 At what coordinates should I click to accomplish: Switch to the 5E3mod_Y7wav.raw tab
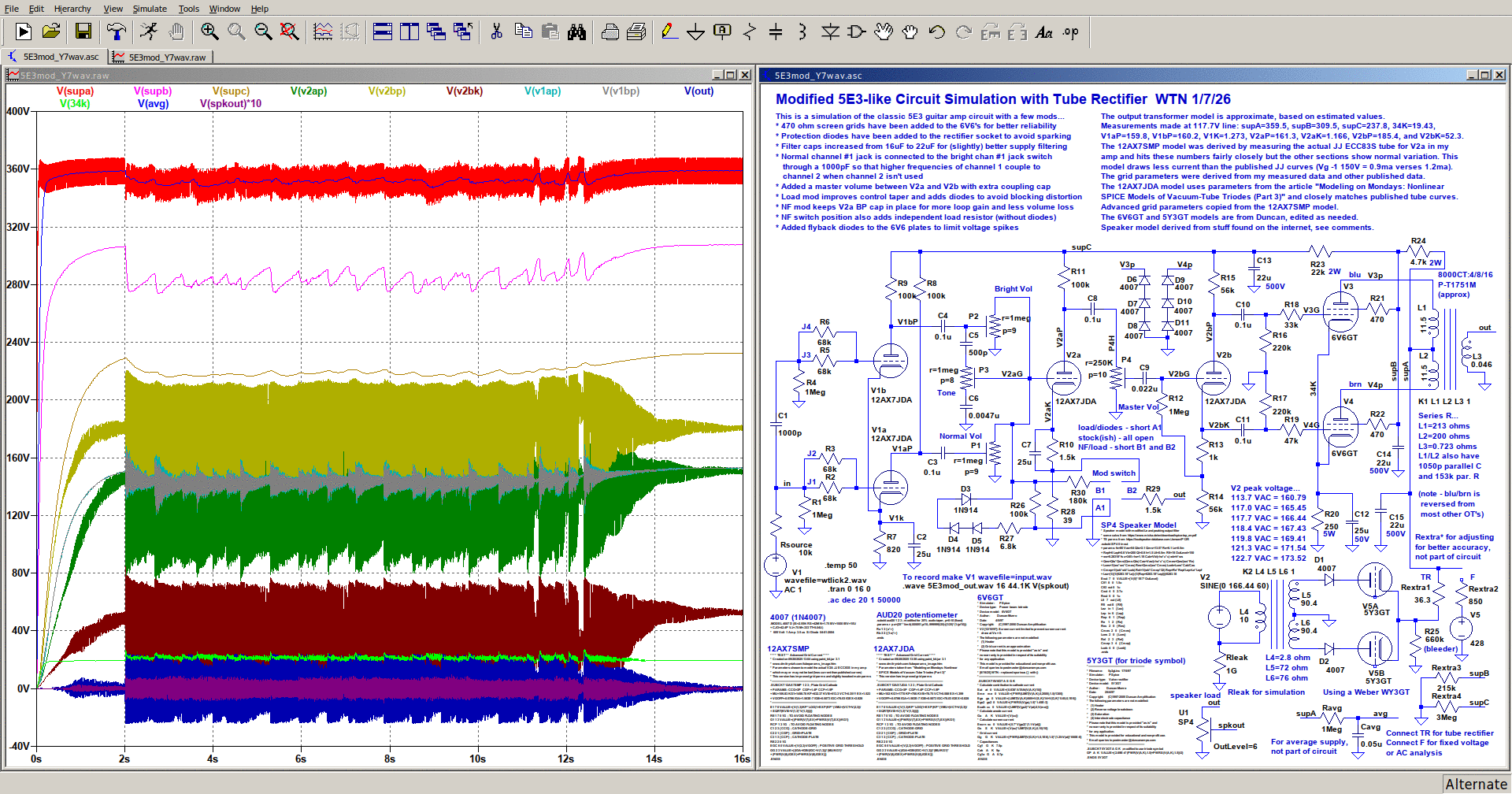tap(166, 58)
